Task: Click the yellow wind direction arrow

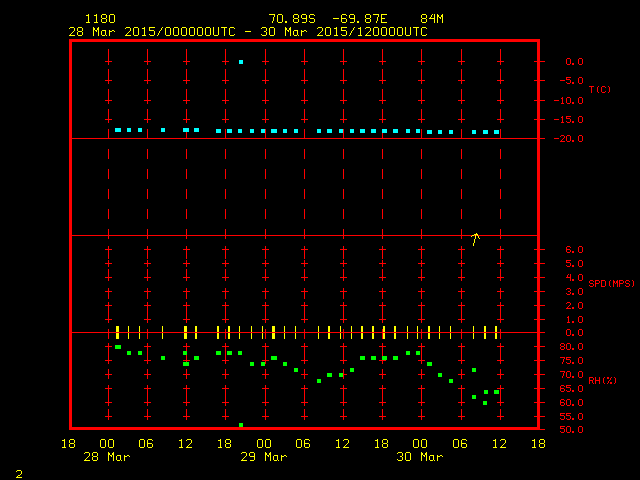Action: 475,238
